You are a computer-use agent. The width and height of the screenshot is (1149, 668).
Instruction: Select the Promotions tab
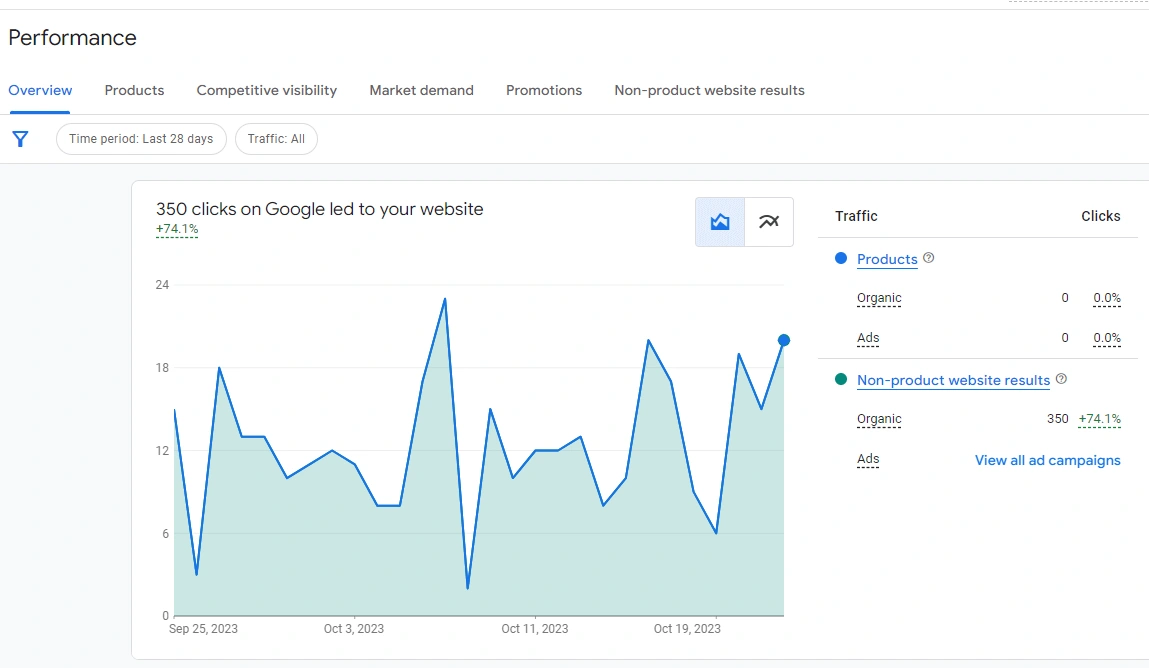point(544,90)
